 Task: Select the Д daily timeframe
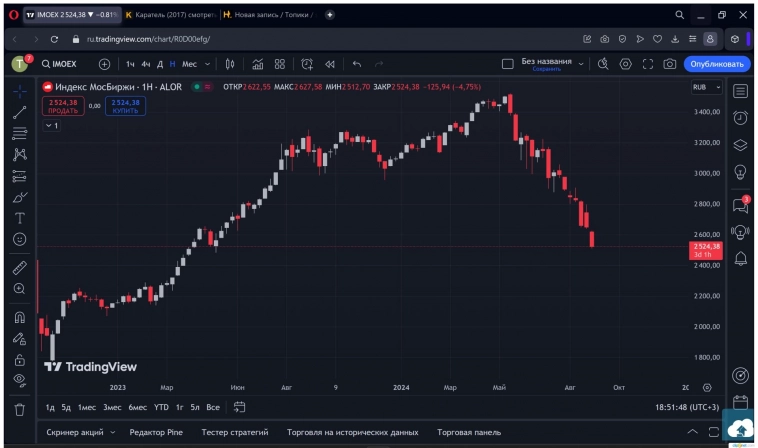160,64
